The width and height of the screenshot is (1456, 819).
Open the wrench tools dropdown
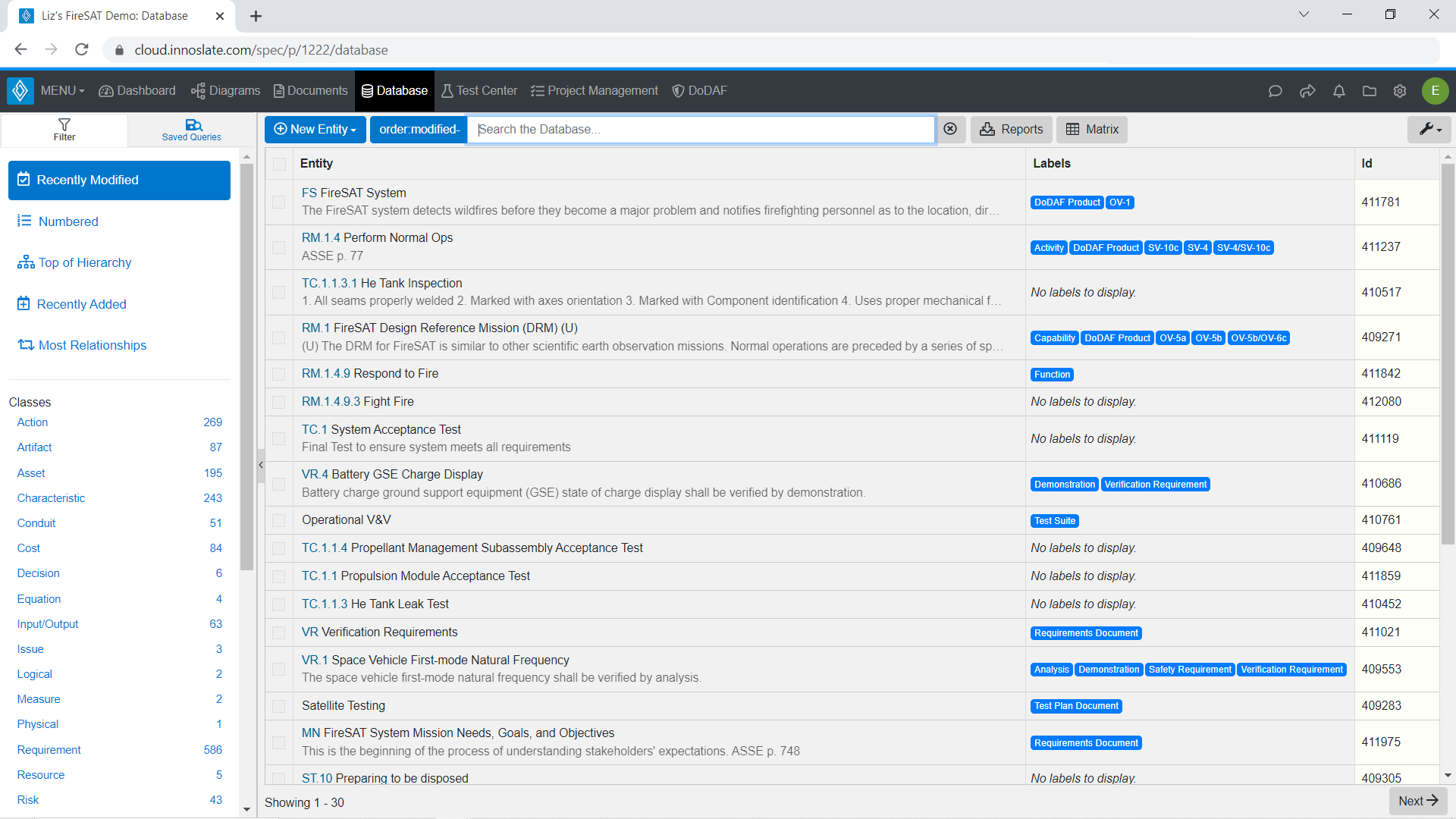[1429, 130]
